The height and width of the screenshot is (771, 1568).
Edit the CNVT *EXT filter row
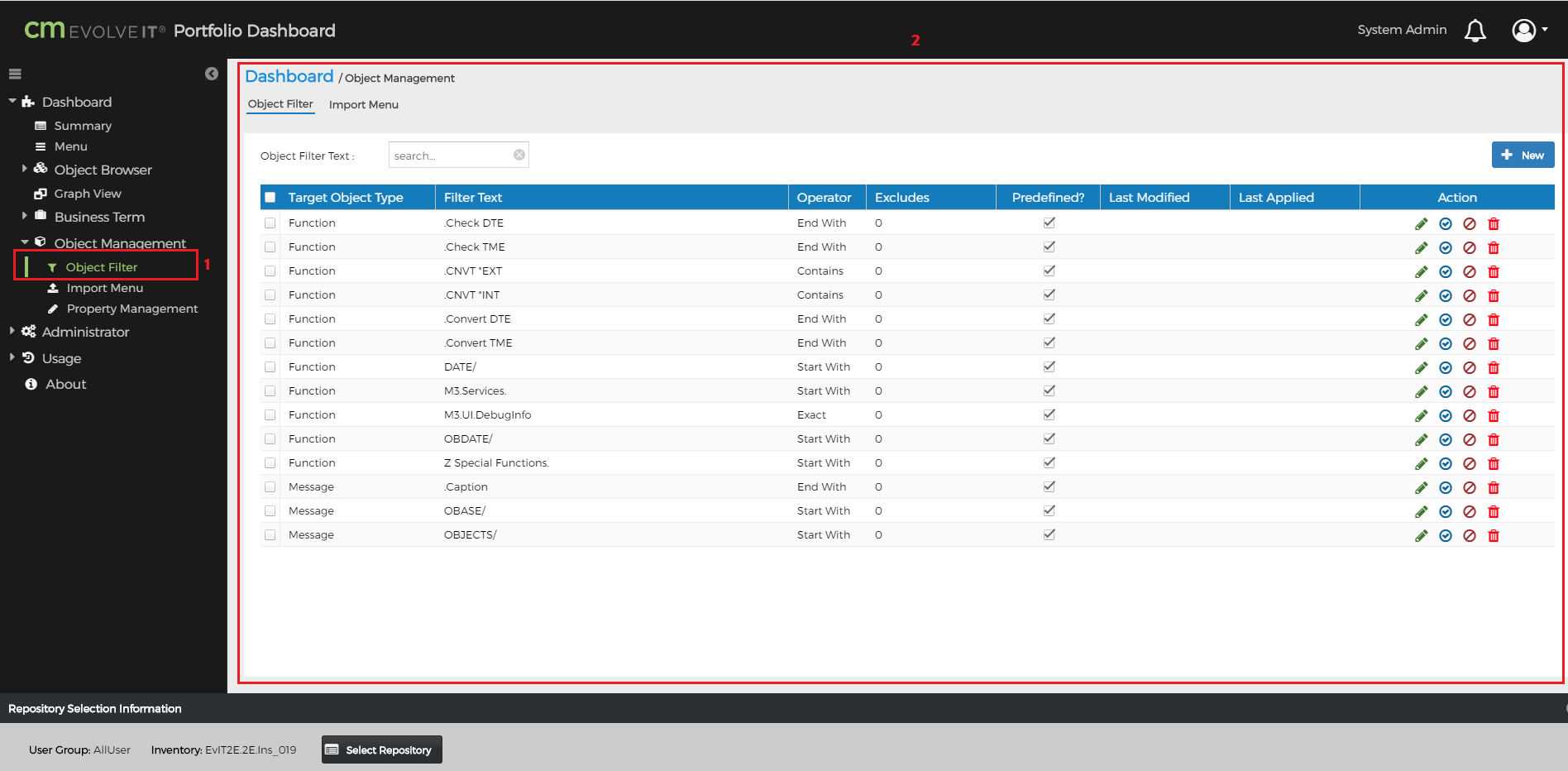click(1421, 271)
